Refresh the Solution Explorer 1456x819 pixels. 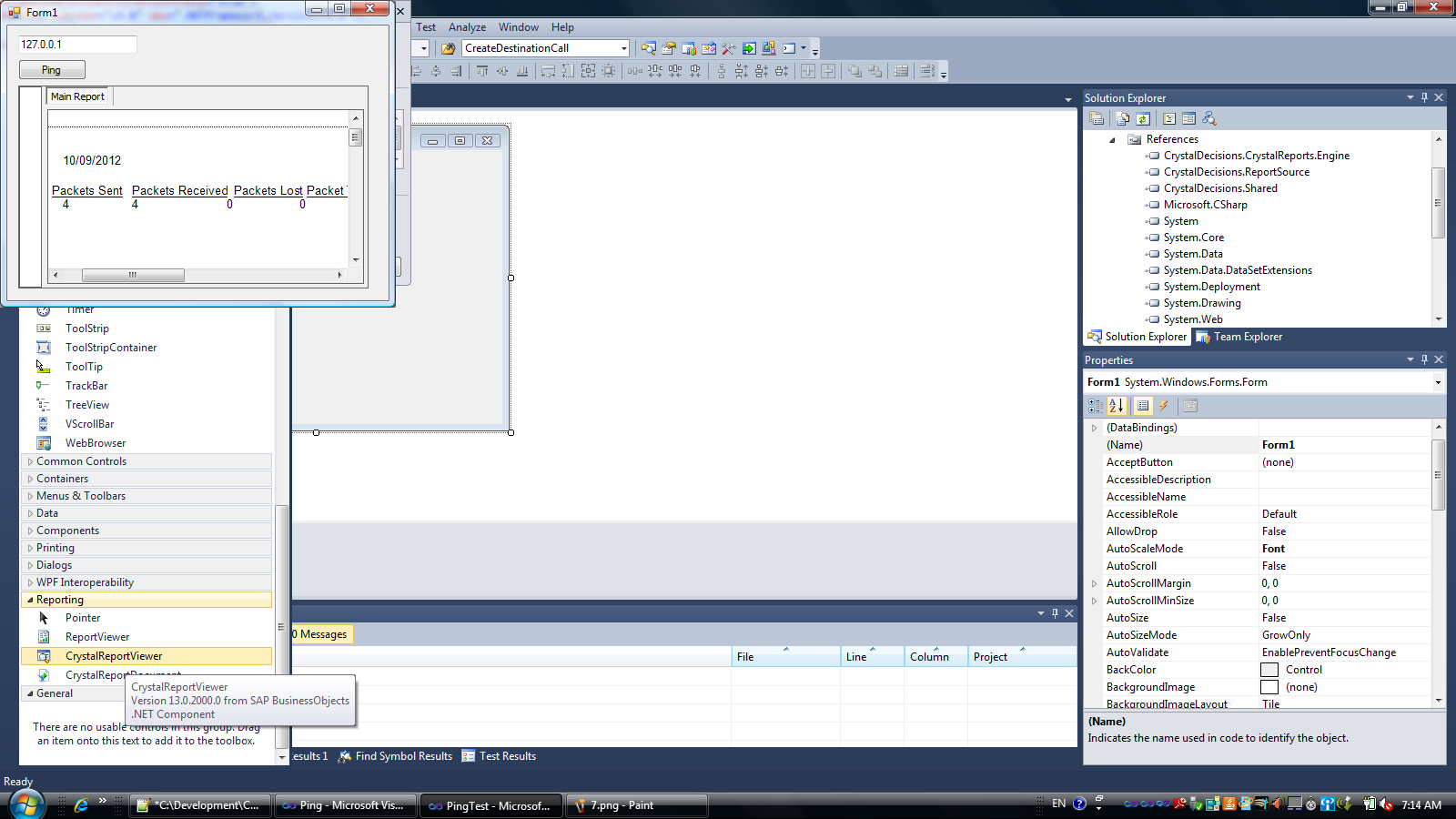tap(1143, 118)
